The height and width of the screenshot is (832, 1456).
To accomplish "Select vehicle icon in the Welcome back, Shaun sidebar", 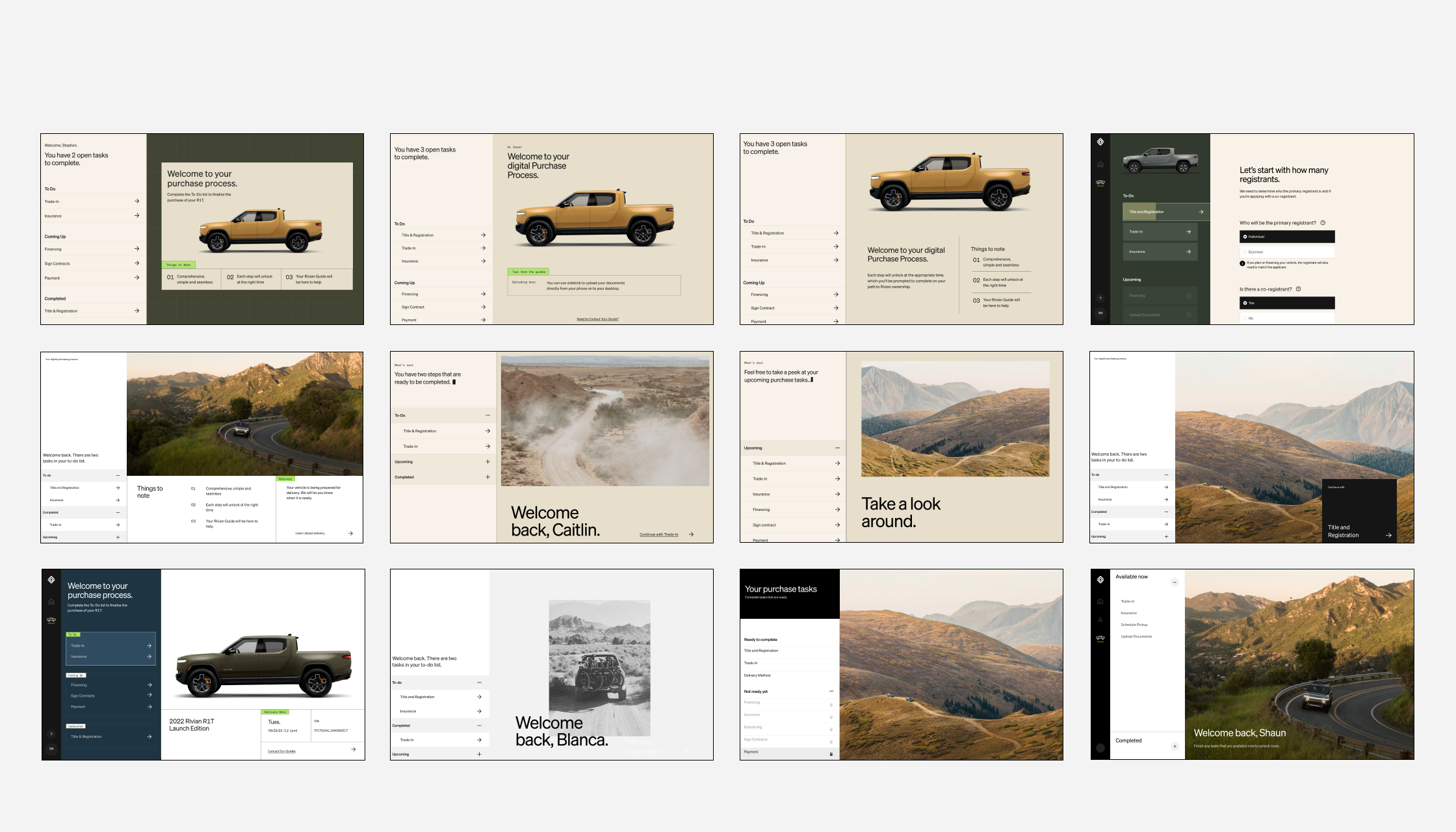I will point(1100,638).
